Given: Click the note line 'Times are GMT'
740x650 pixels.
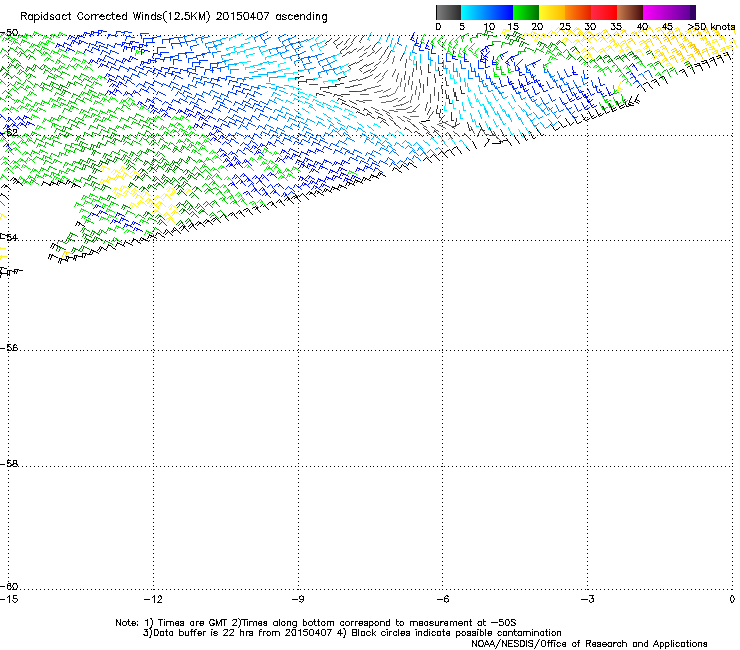Looking at the screenshot, I should [193, 623].
